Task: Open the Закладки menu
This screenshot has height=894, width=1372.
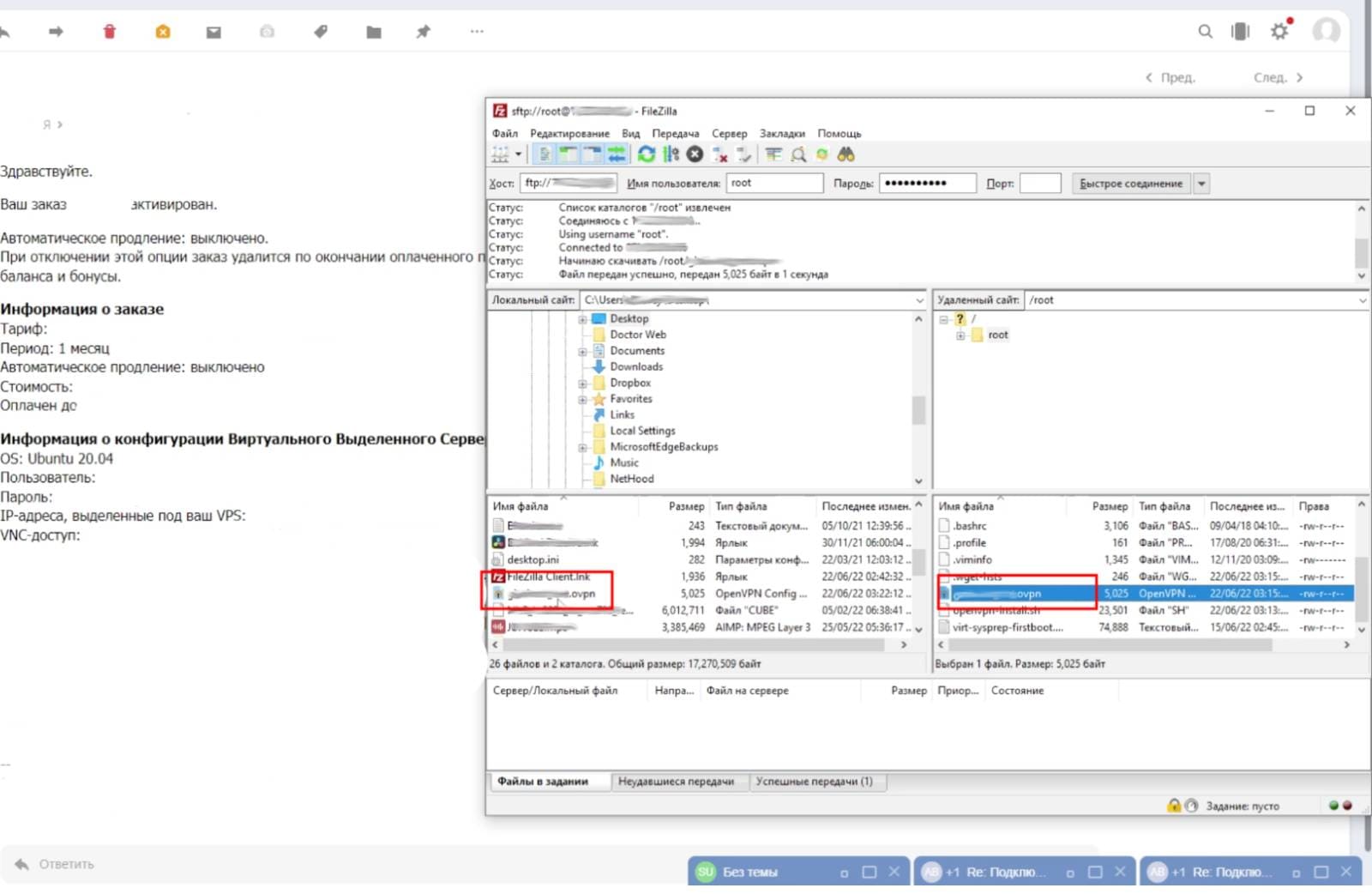Action: pyautogui.click(x=782, y=134)
